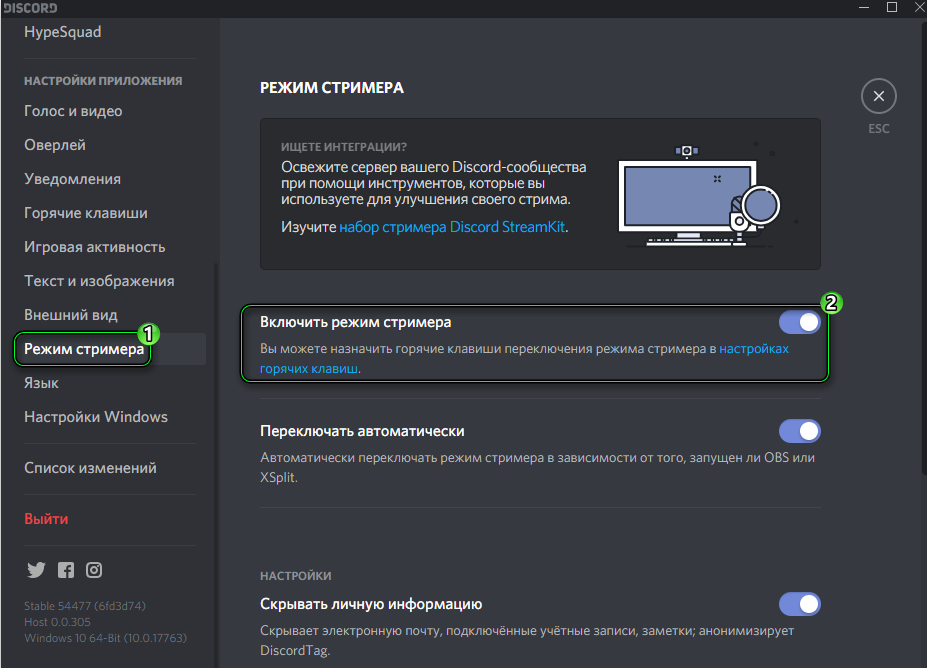Click the red "Выйти" logout button

coord(46,519)
